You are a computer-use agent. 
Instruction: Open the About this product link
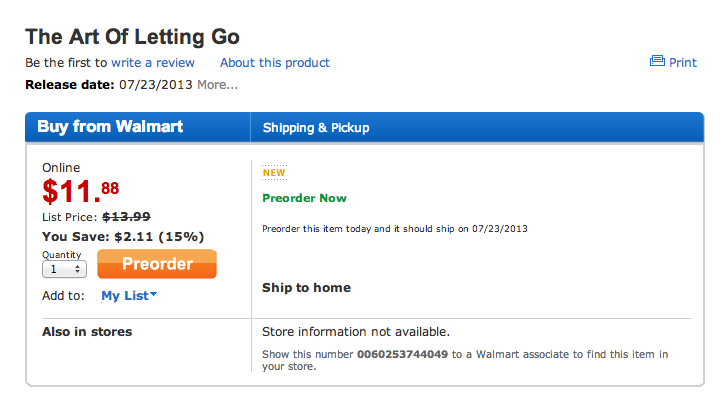coord(275,63)
